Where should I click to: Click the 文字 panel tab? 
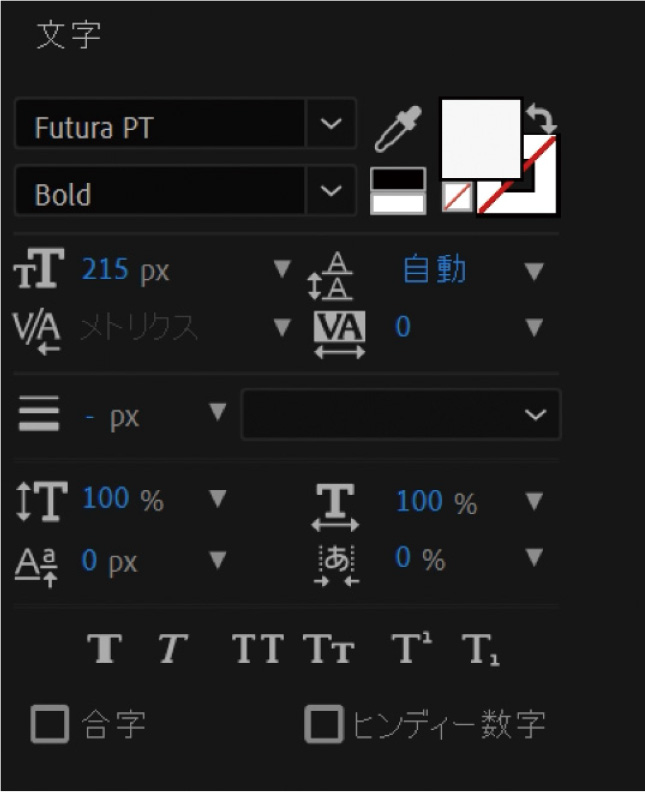(69, 35)
